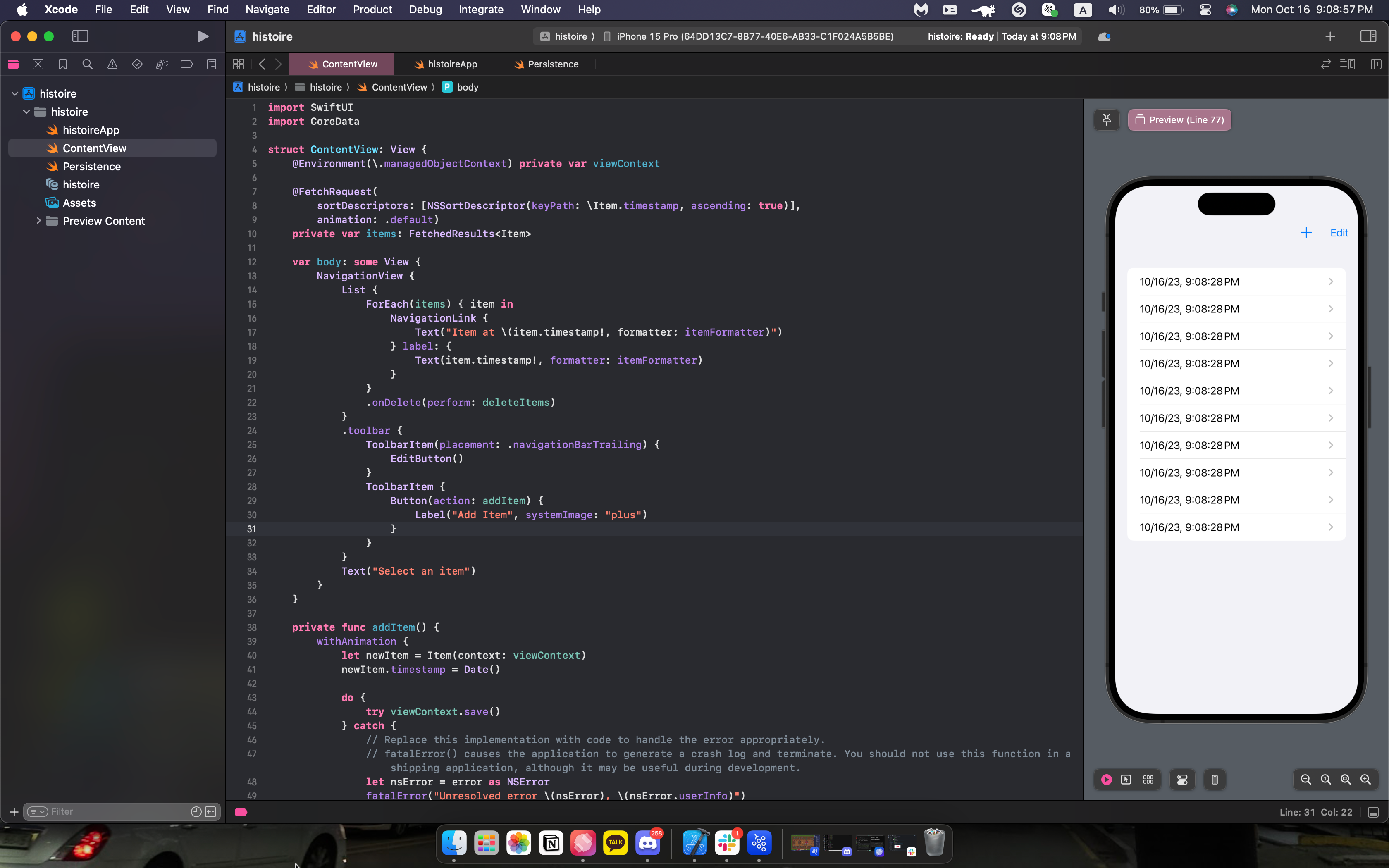Pin the preview
This screenshot has height=868, width=1389.
point(1107,120)
